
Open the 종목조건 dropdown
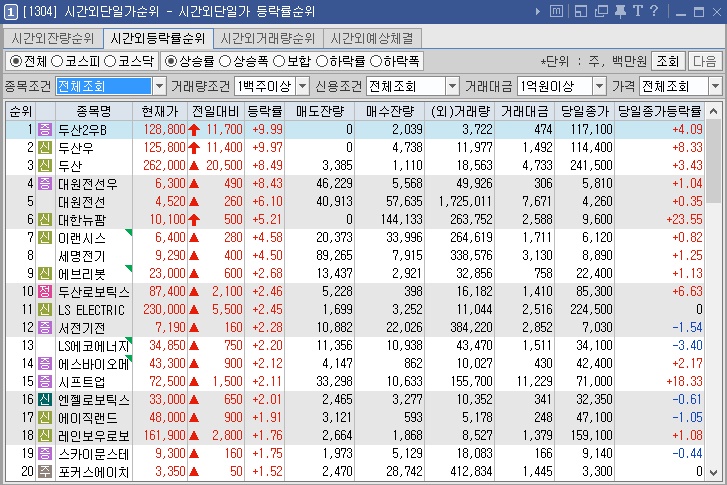[x=159, y=86]
